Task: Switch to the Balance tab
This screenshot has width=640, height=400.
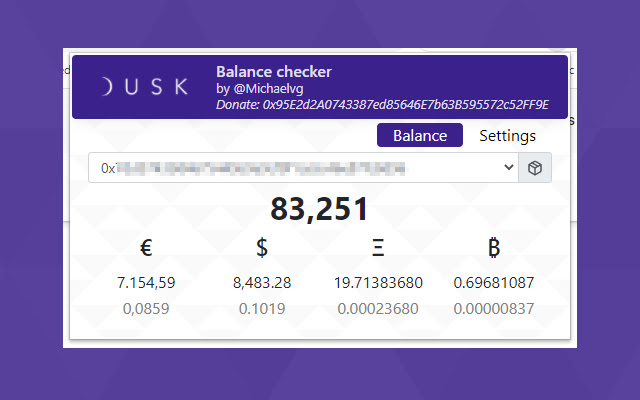Action: point(420,135)
